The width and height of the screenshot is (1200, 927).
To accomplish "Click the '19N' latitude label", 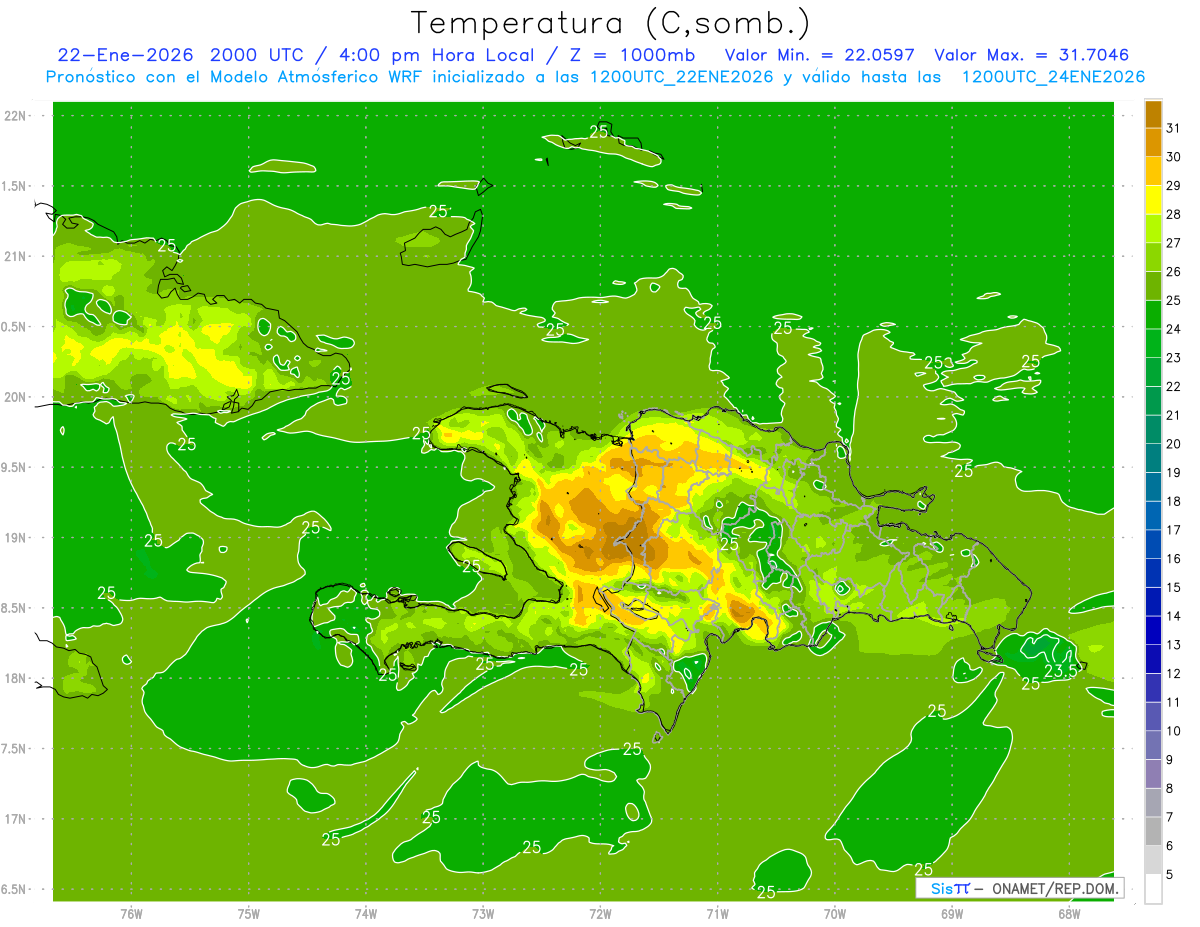I will click(14, 538).
